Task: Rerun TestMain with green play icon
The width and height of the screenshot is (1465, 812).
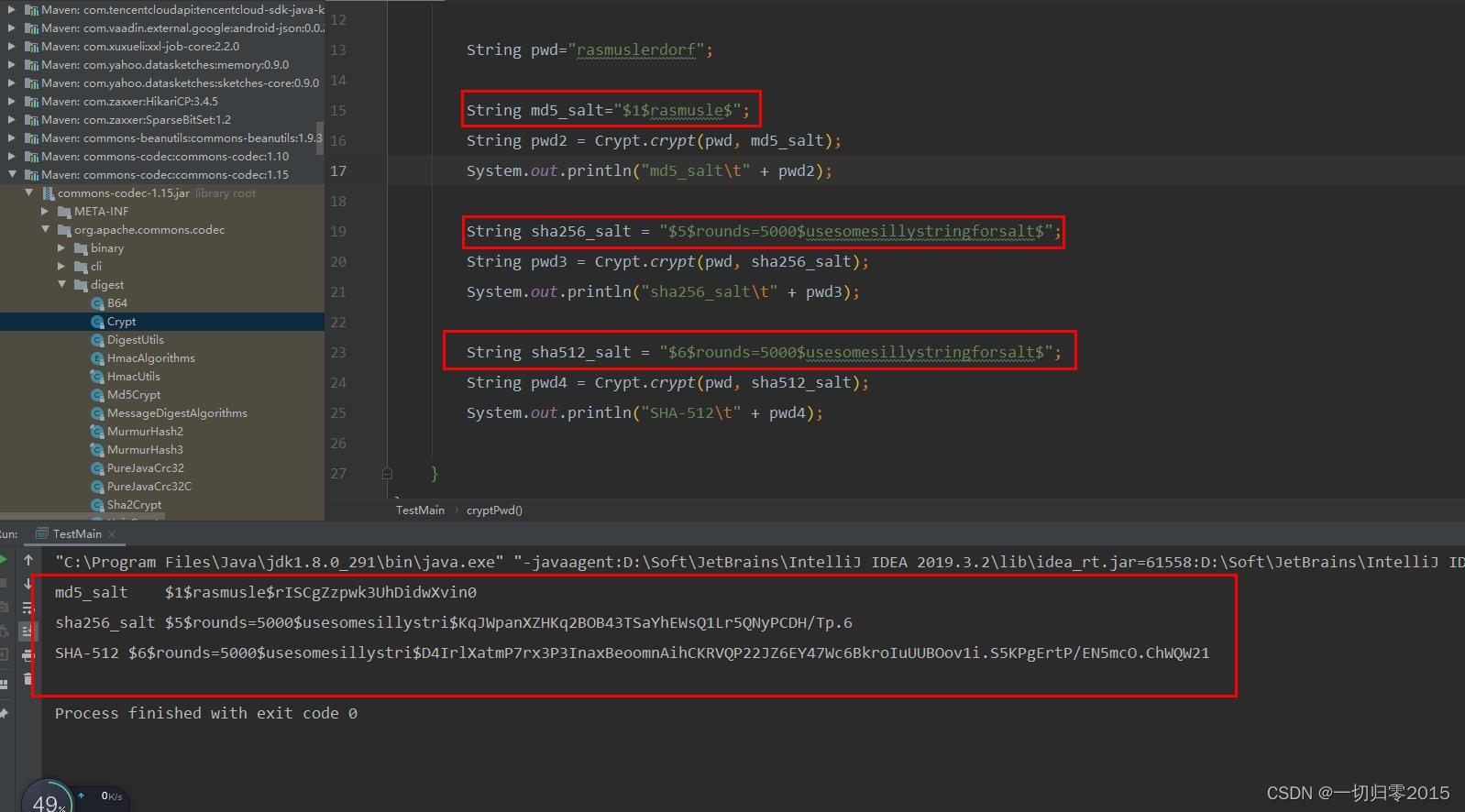Action: click(x=4, y=559)
